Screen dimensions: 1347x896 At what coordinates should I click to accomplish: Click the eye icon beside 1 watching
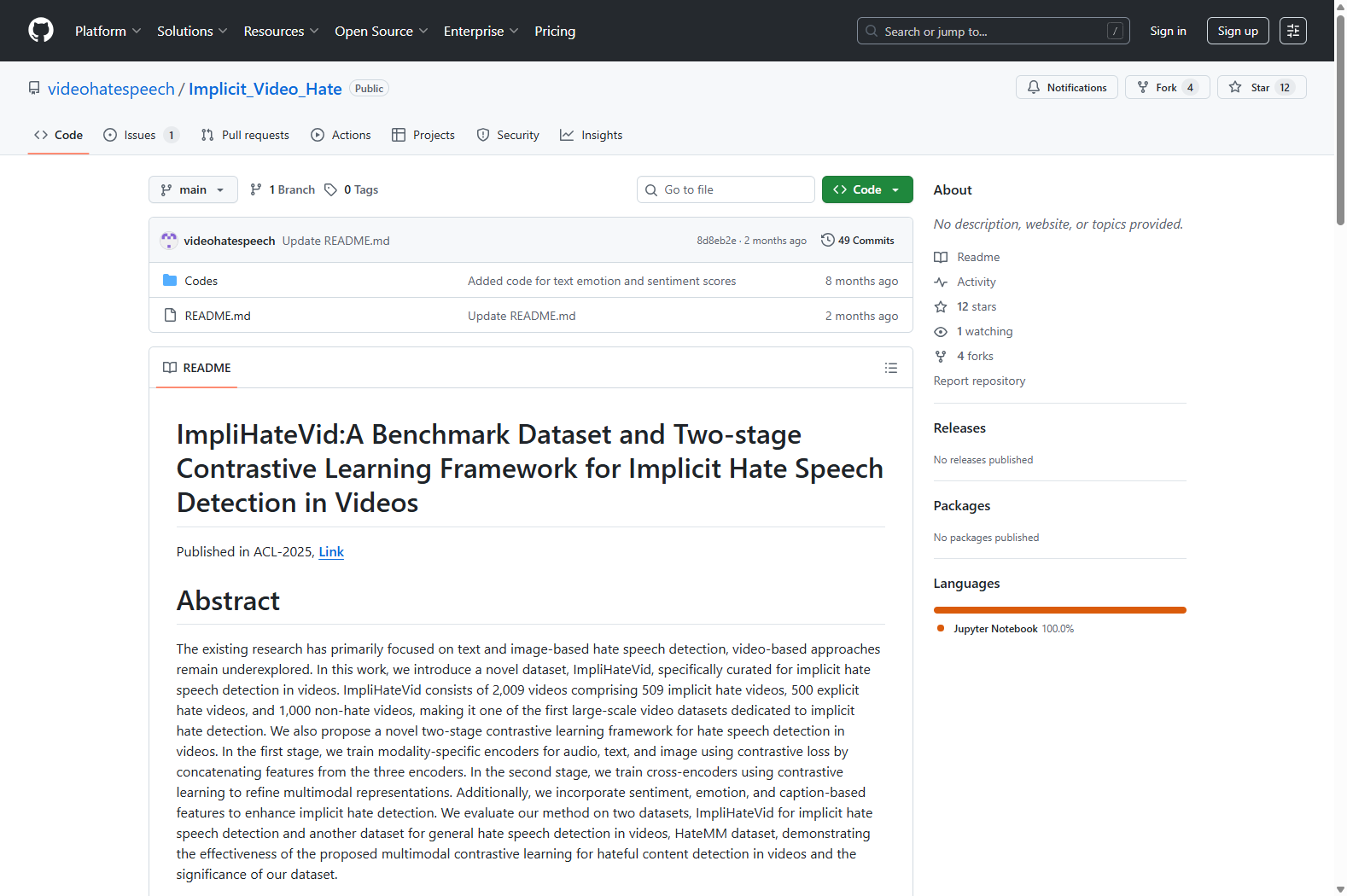pos(941,331)
